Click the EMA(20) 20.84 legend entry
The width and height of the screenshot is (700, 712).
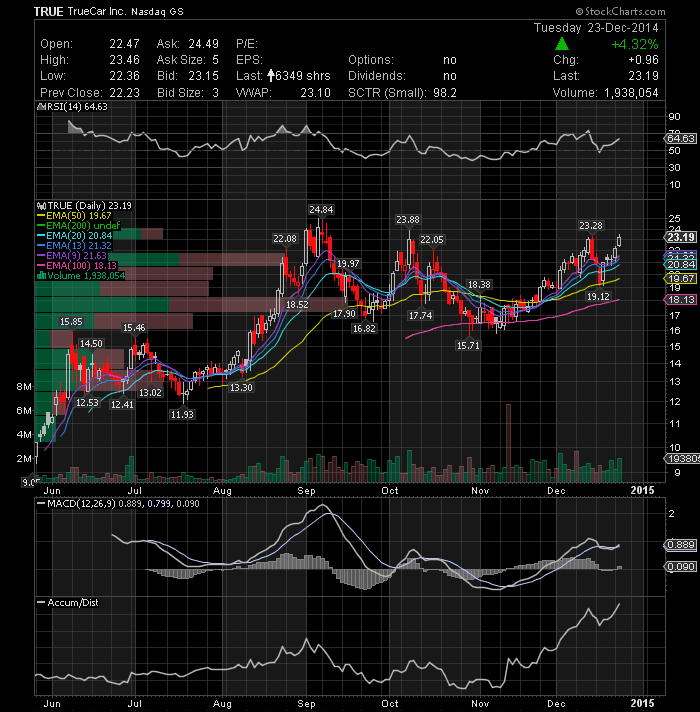[79, 236]
